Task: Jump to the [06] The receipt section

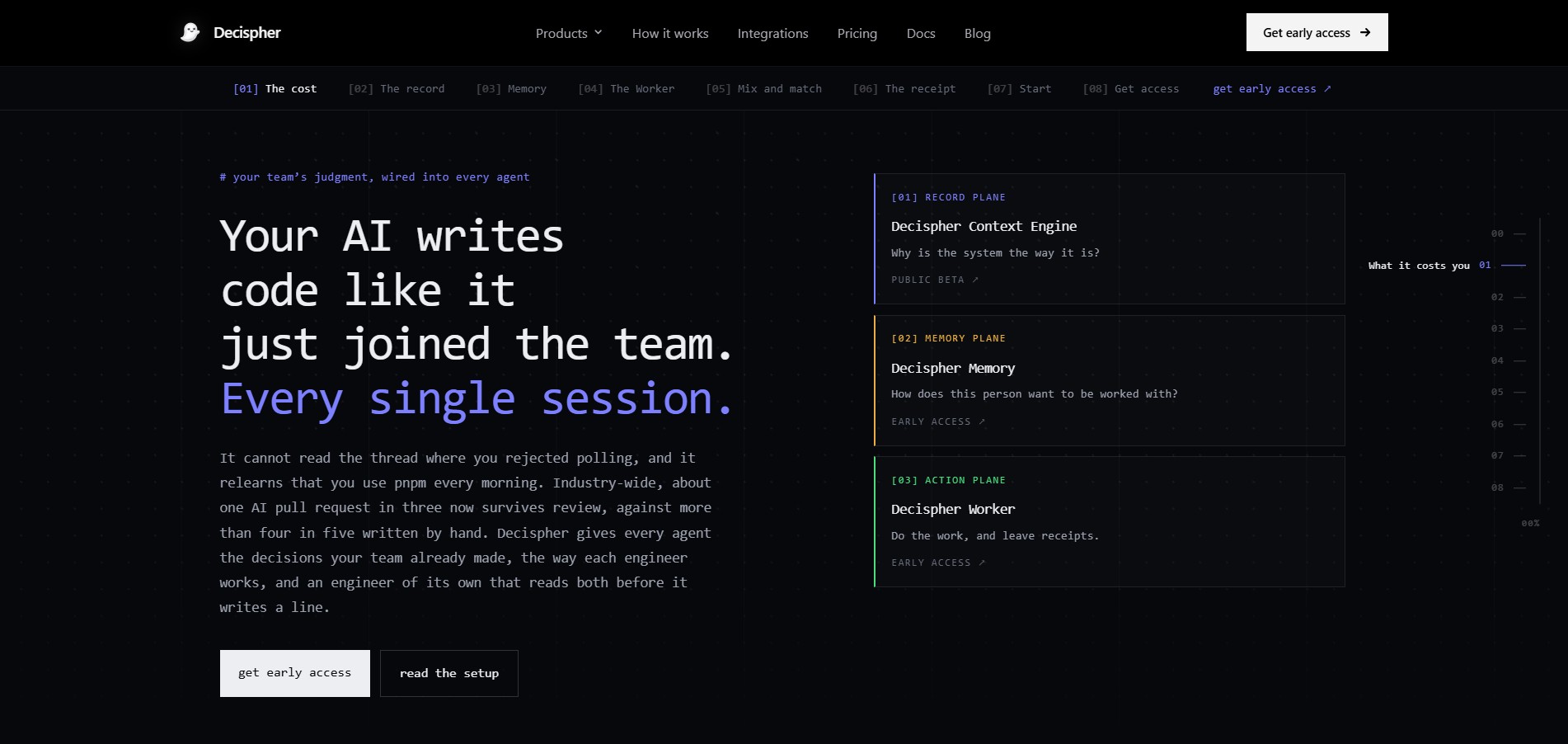Action: point(904,88)
